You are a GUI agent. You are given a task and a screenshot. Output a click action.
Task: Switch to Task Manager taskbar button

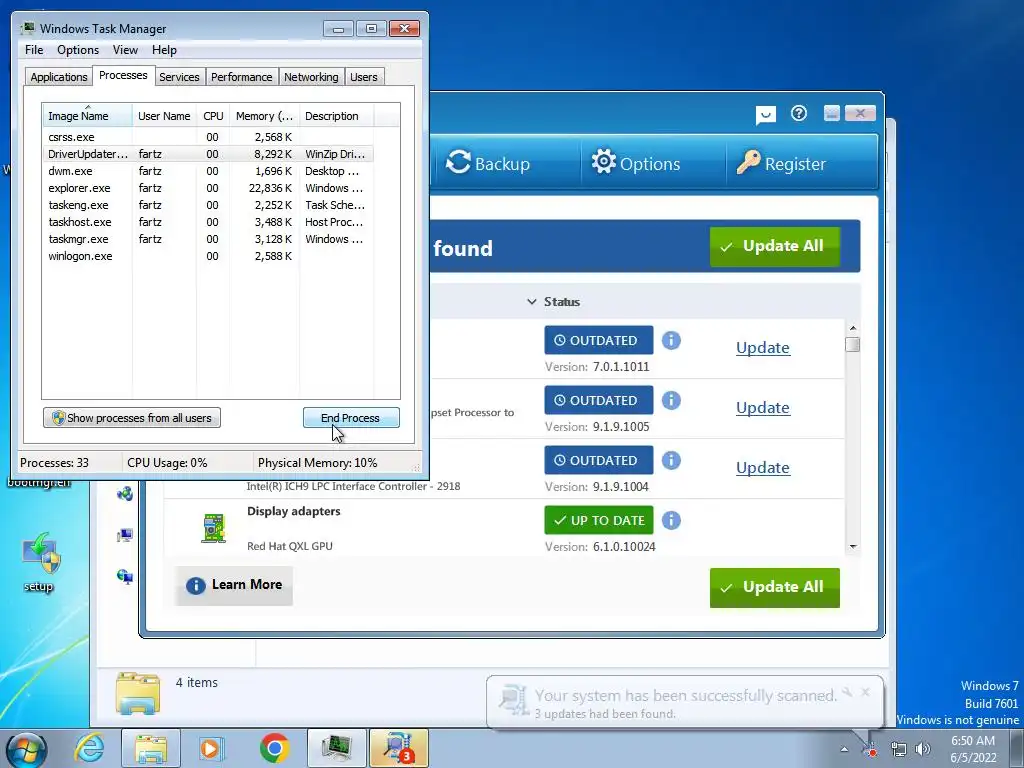337,748
